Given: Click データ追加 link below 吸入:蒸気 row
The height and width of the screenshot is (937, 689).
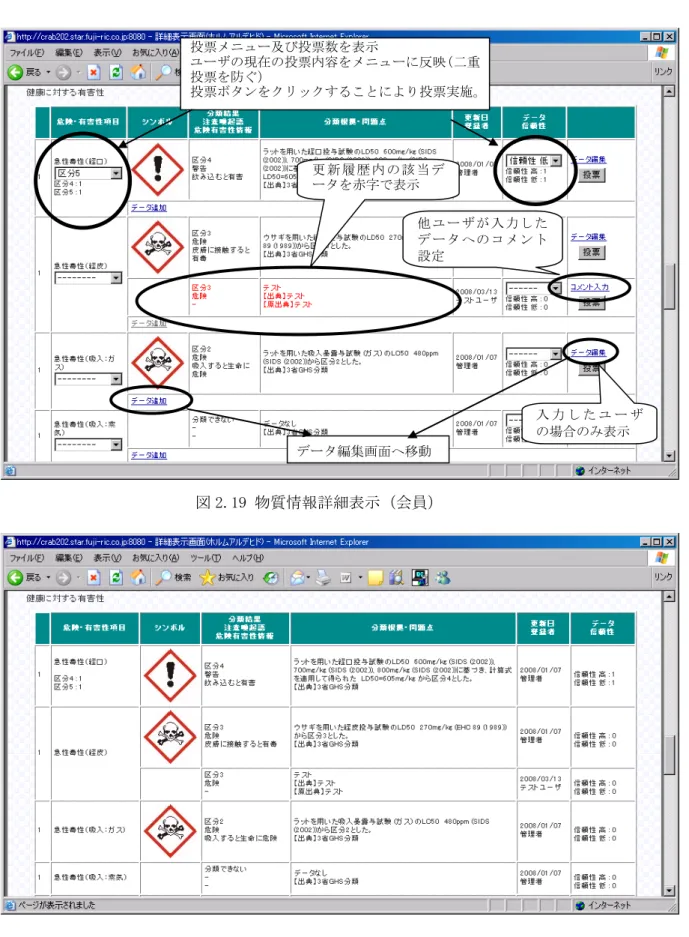Looking at the screenshot, I should pyautogui.click(x=149, y=455).
